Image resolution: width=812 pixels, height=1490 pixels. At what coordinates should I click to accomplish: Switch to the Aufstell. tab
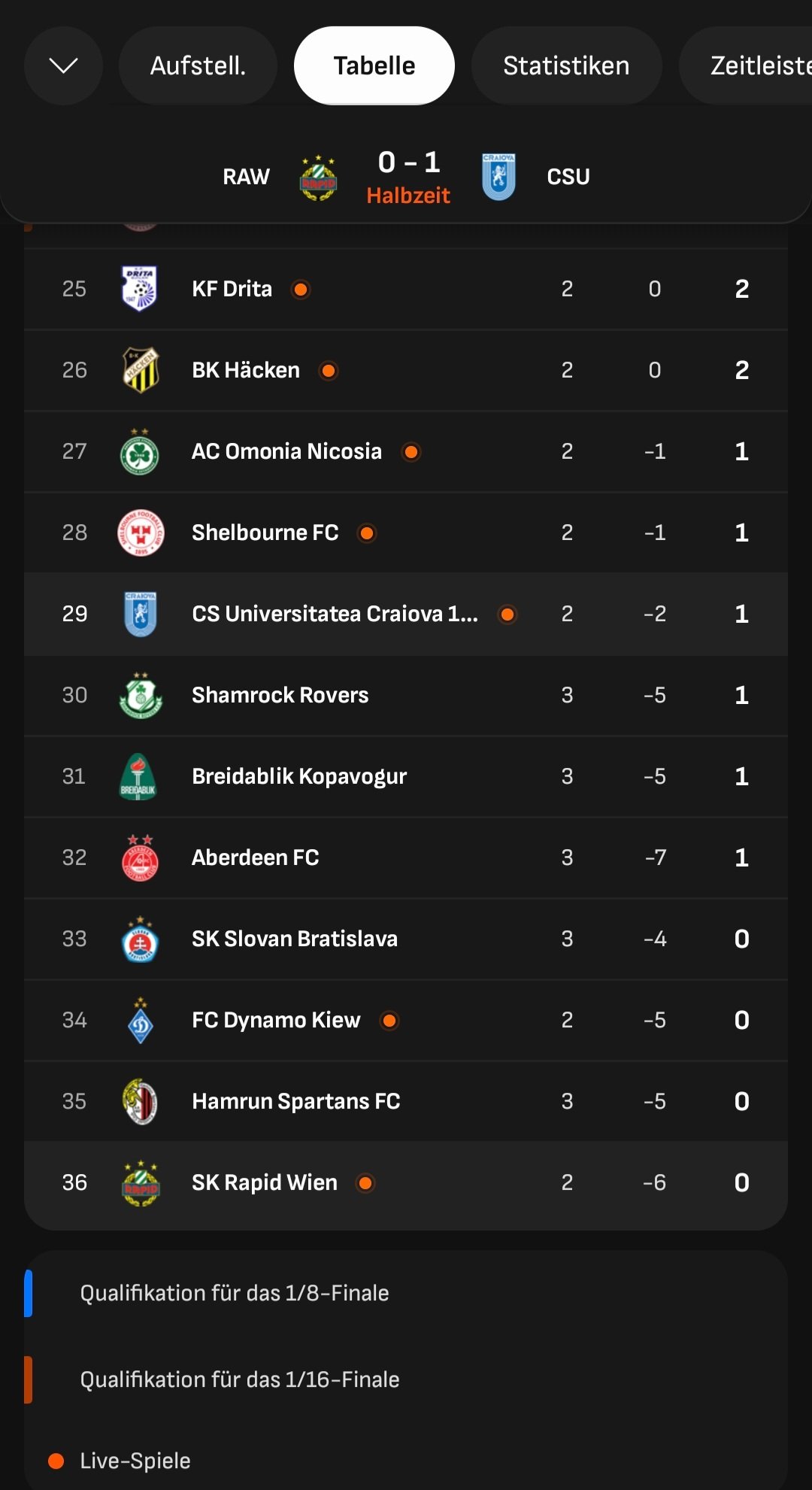[x=198, y=65]
